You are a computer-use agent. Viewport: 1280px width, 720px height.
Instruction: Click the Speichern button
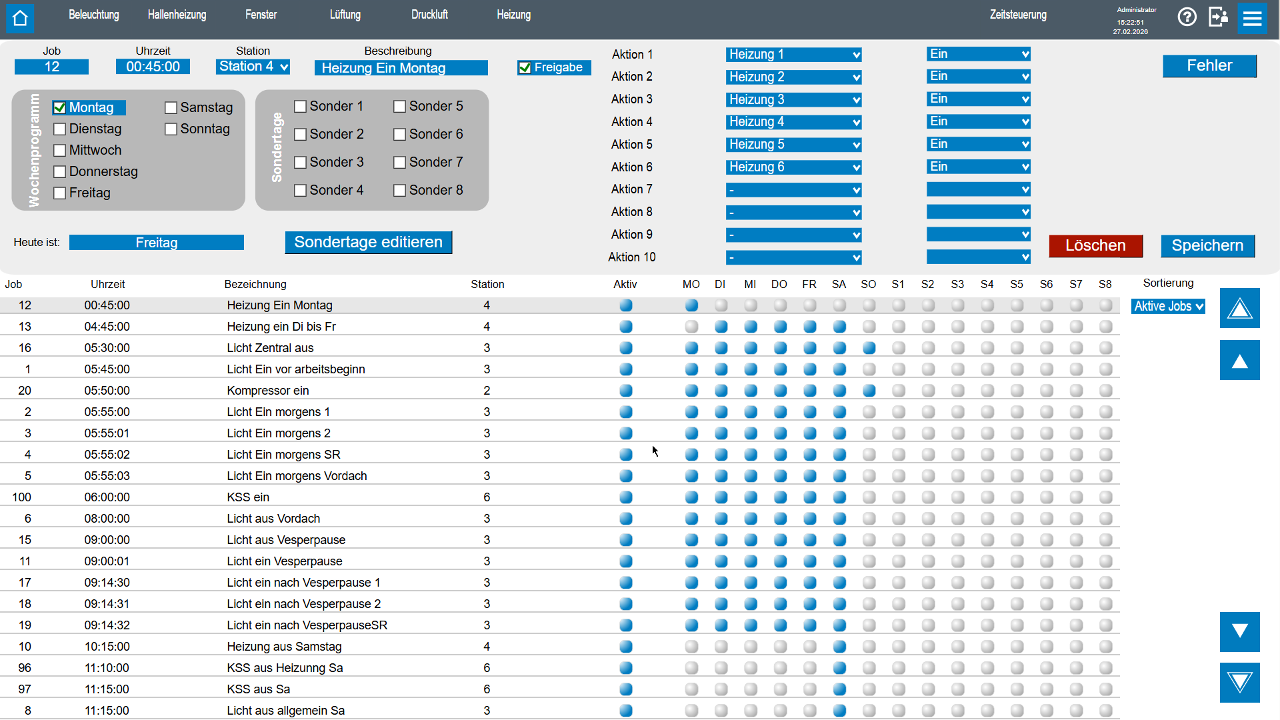pos(1207,246)
